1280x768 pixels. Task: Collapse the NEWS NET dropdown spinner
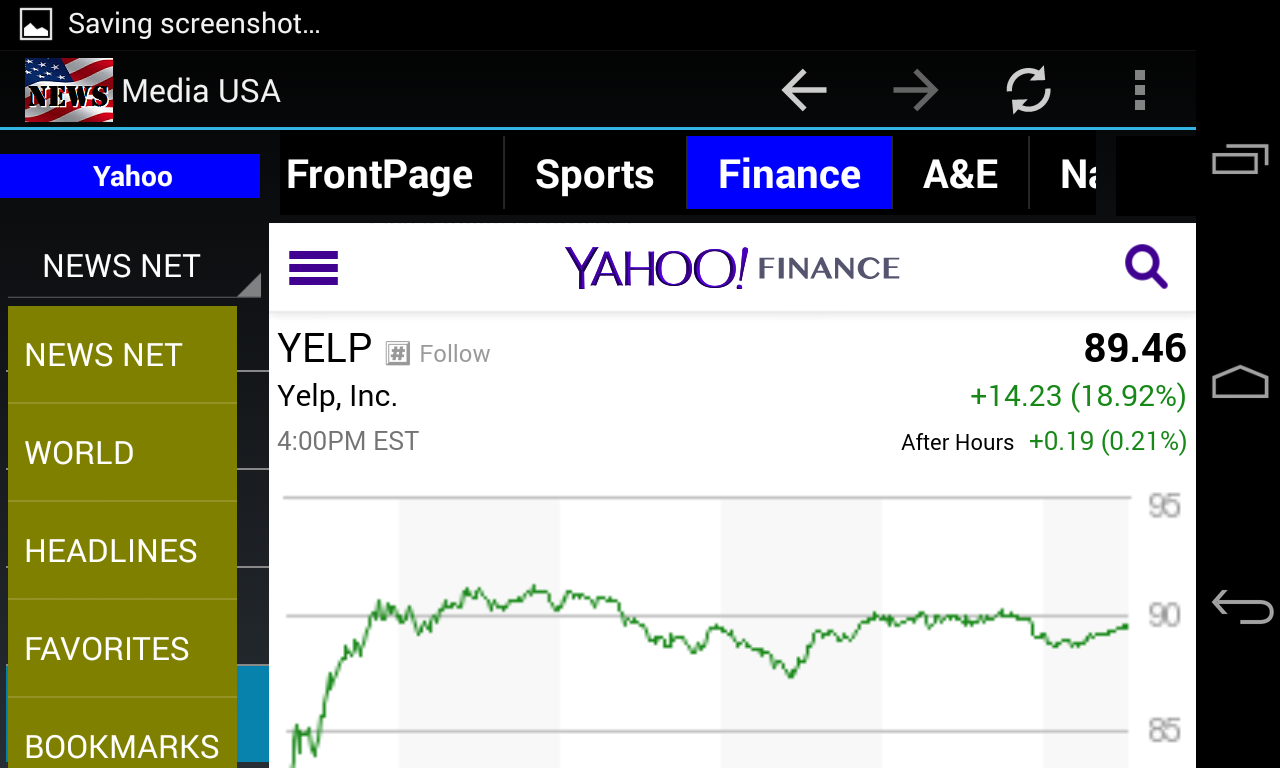click(x=133, y=267)
